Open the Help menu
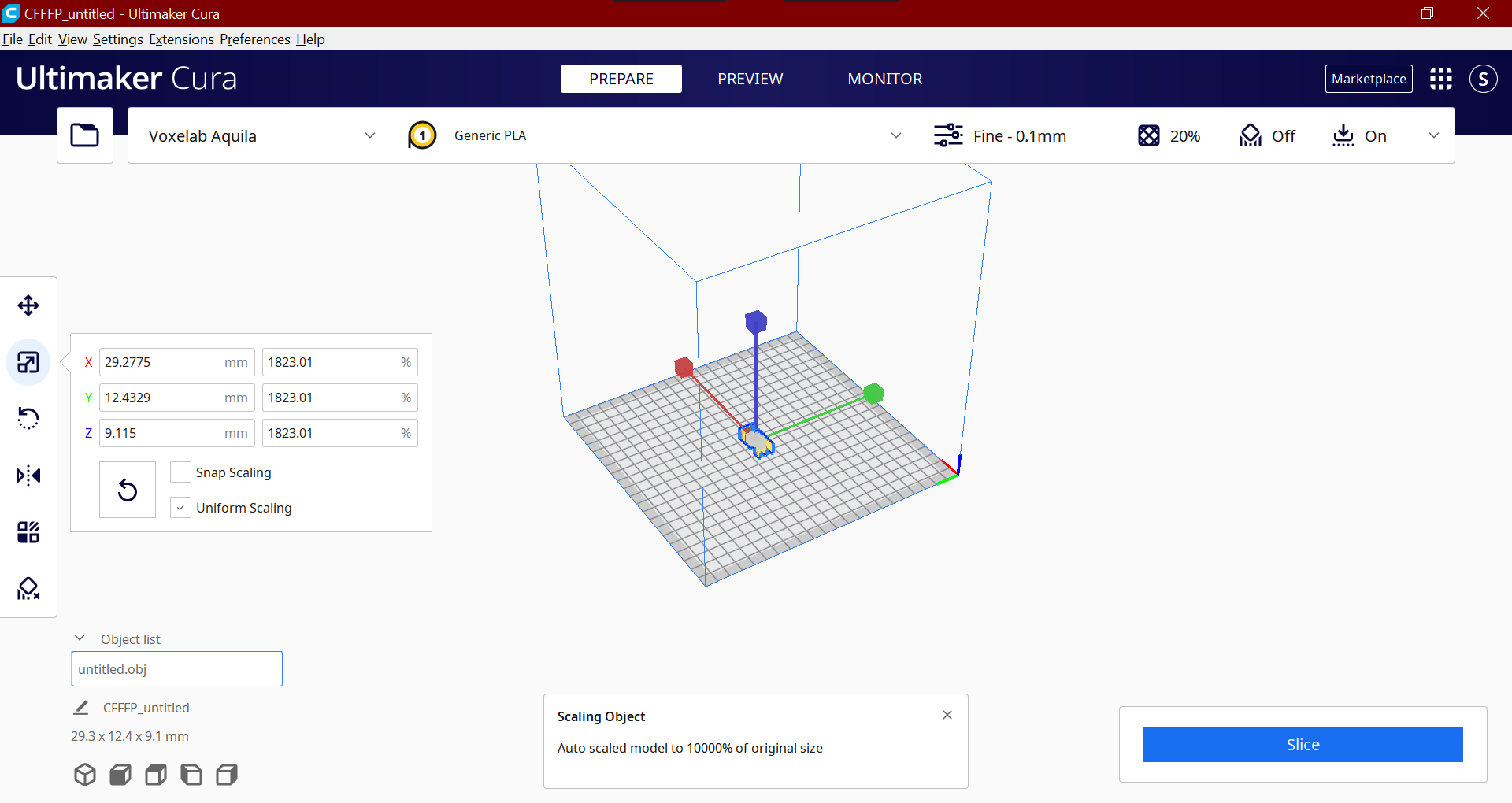1512x803 pixels. pyautogui.click(x=310, y=39)
